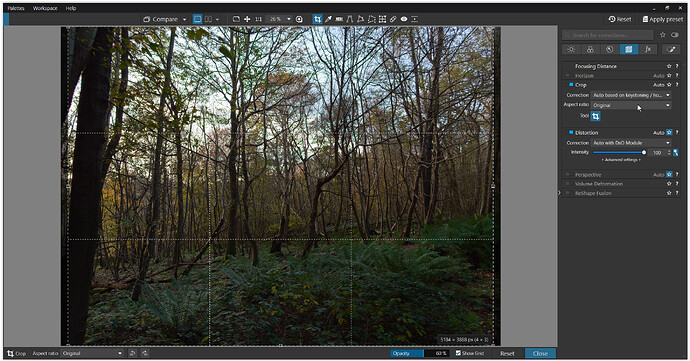Enable Volume Deformation correction
The width and height of the screenshot is (690, 361).
tap(568, 184)
